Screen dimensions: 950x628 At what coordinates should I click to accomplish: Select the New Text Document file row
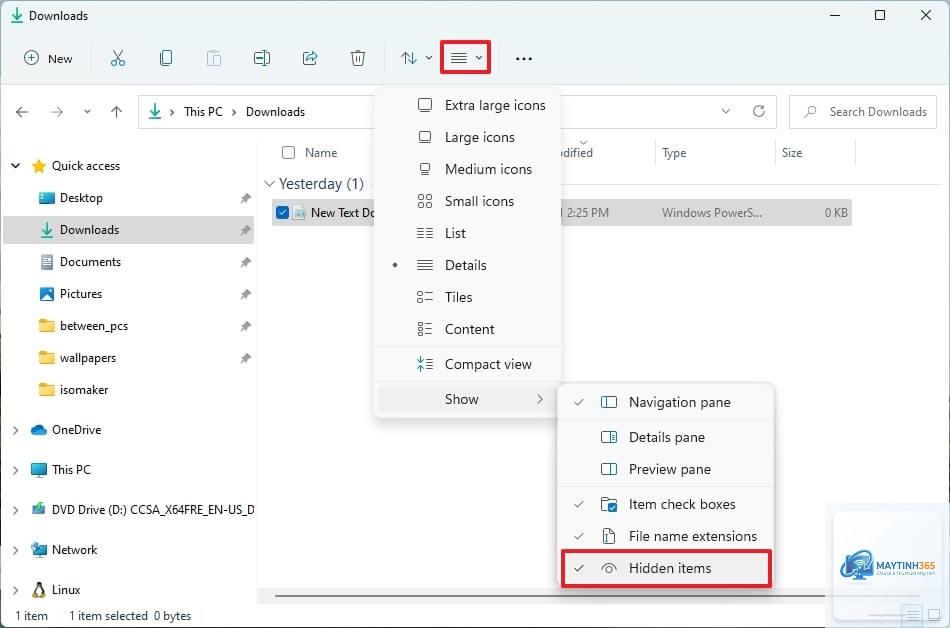click(562, 213)
